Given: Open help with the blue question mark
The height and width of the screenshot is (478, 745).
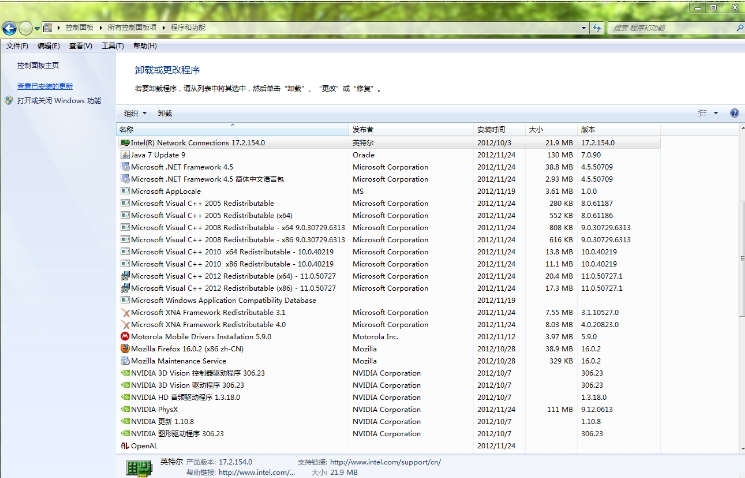Looking at the screenshot, I should 734,113.
